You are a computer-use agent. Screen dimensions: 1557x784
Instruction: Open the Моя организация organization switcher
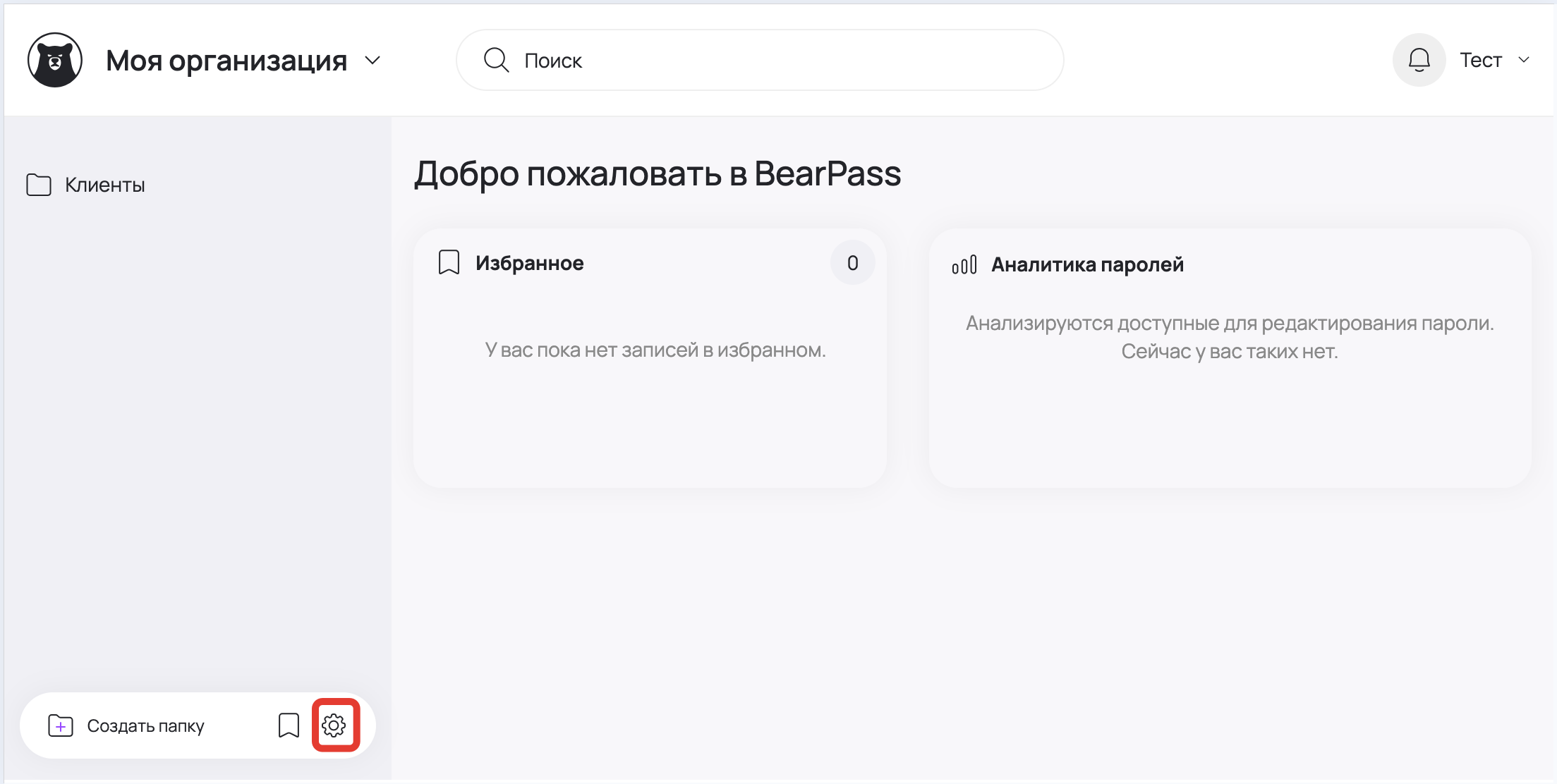tap(226, 61)
